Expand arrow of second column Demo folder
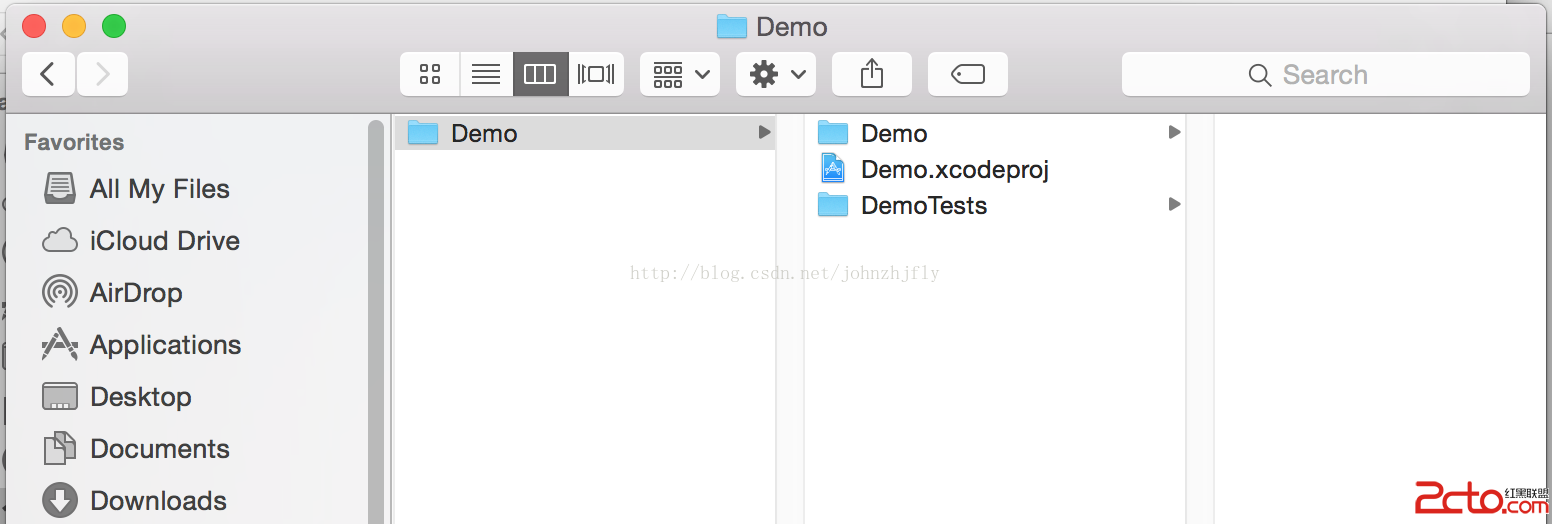This screenshot has height=524, width=1552. pyautogui.click(x=1174, y=132)
